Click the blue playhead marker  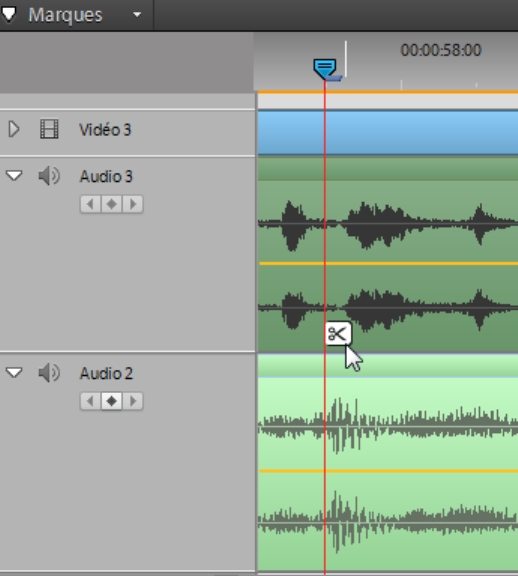pyautogui.click(x=325, y=69)
